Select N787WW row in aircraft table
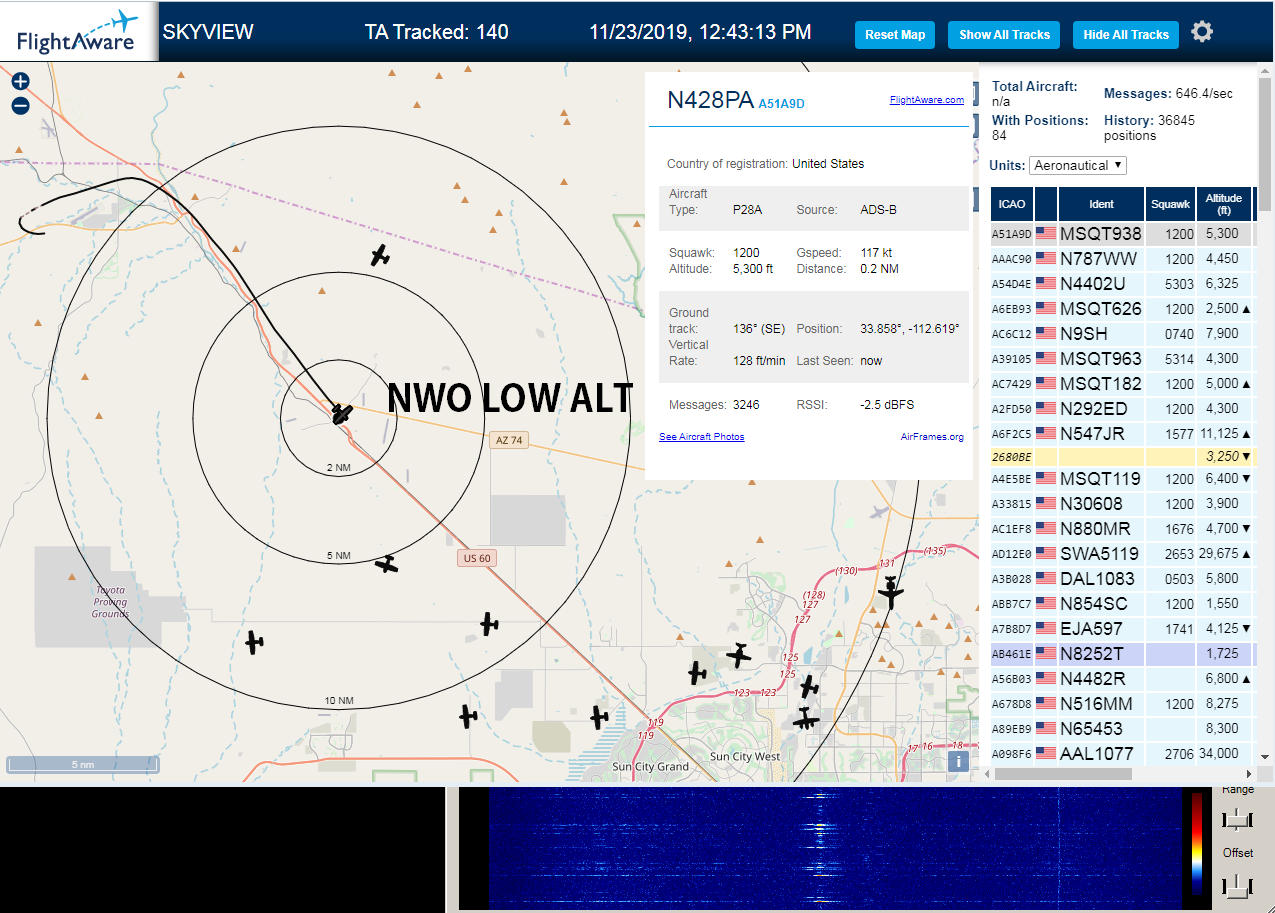This screenshot has width=1275, height=913. click(1122, 259)
